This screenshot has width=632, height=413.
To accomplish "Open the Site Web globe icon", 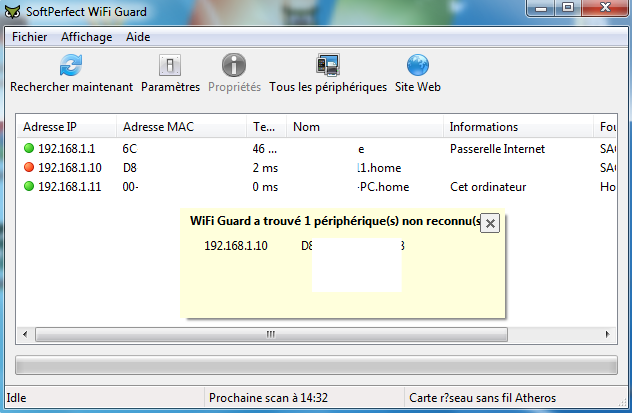I will tap(418, 65).
